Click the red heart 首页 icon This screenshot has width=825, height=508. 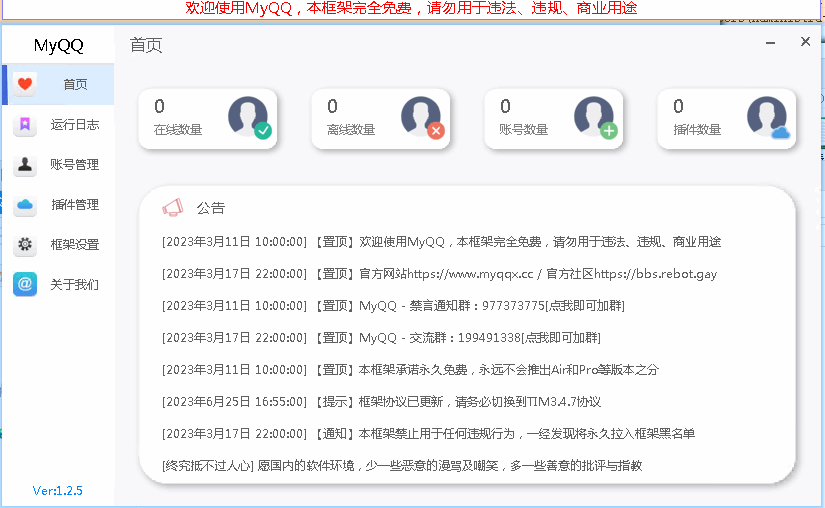25,84
